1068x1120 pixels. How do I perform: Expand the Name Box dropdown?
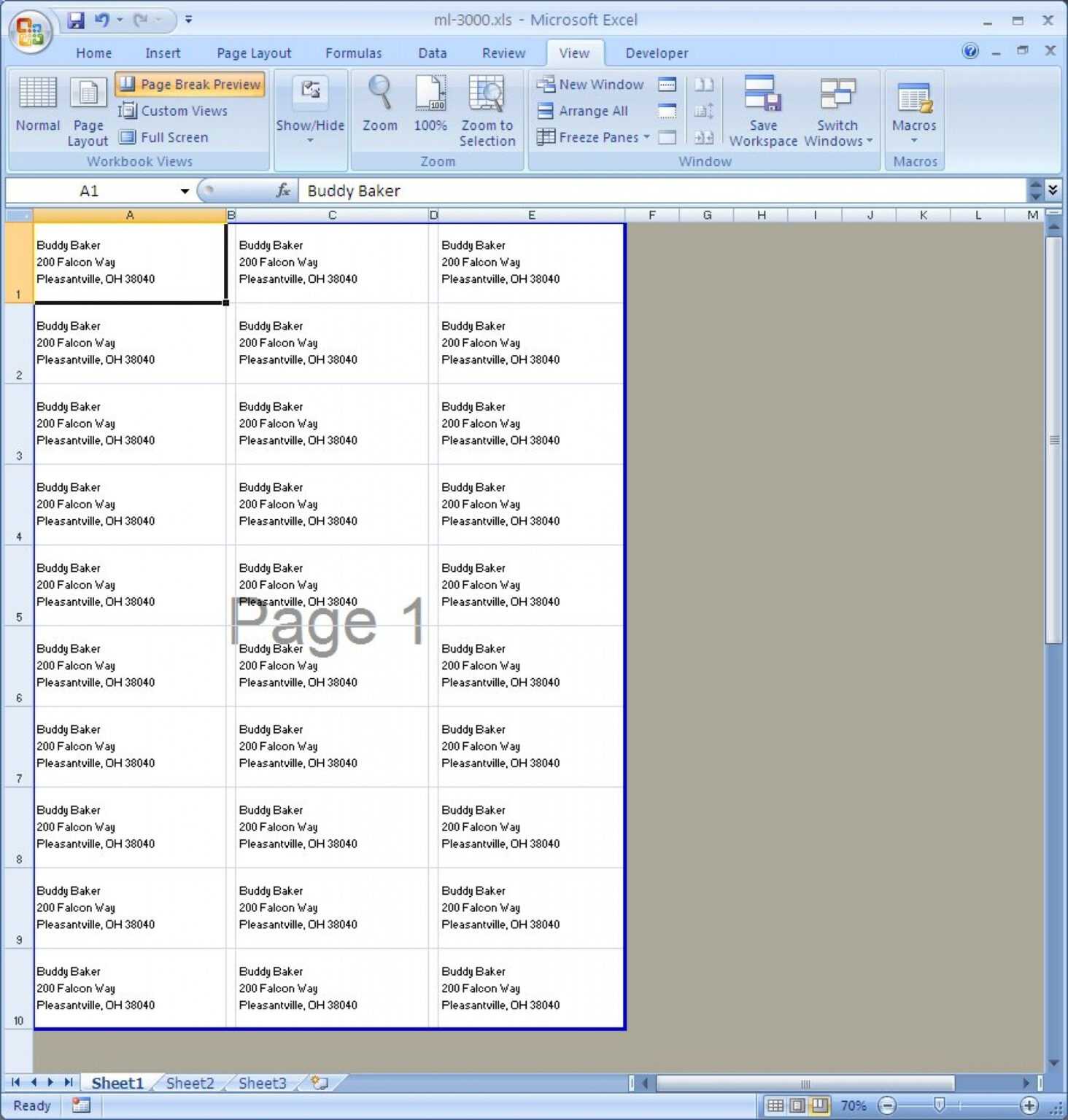(x=183, y=190)
